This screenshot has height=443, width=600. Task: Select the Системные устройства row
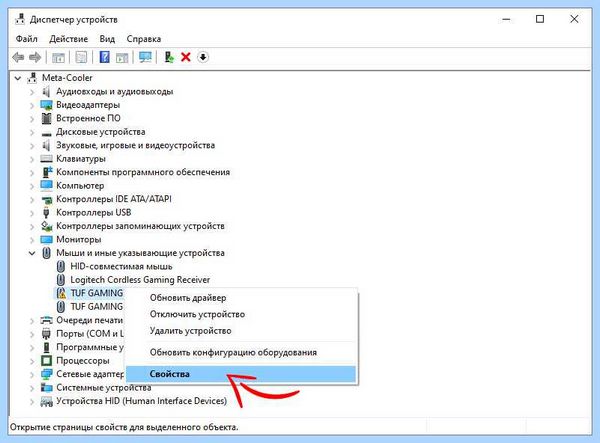tap(104, 388)
